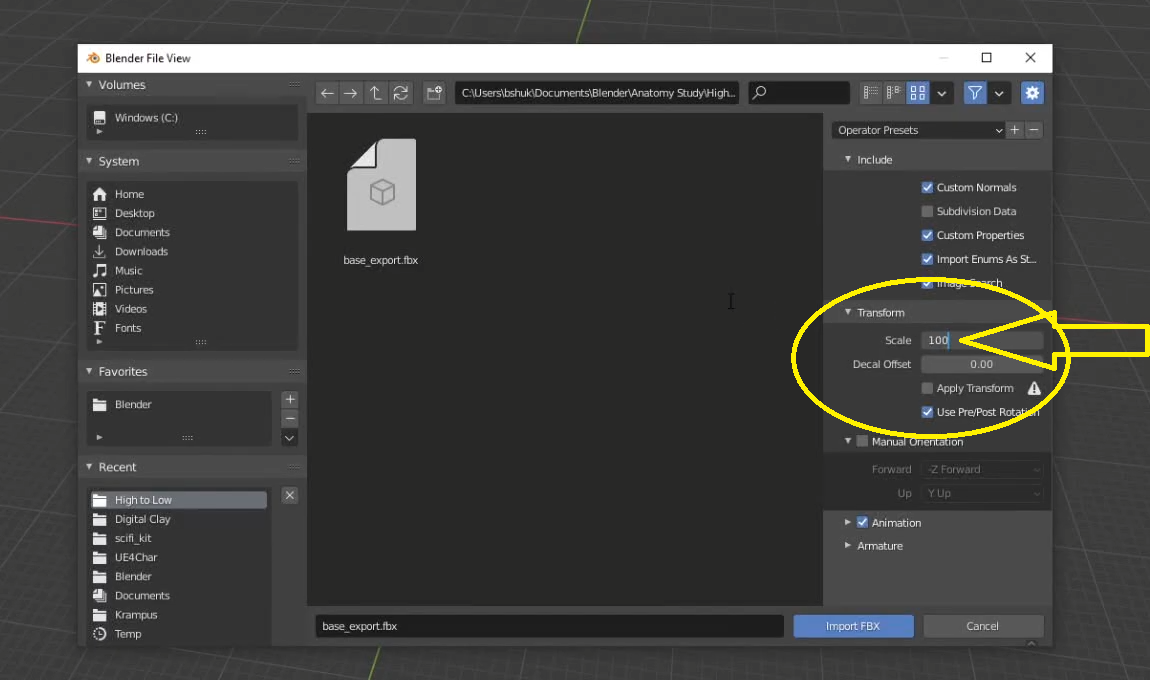The height and width of the screenshot is (680, 1150).
Task: Enable Apply Transform checkbox
Action: (x=927, y=388)
